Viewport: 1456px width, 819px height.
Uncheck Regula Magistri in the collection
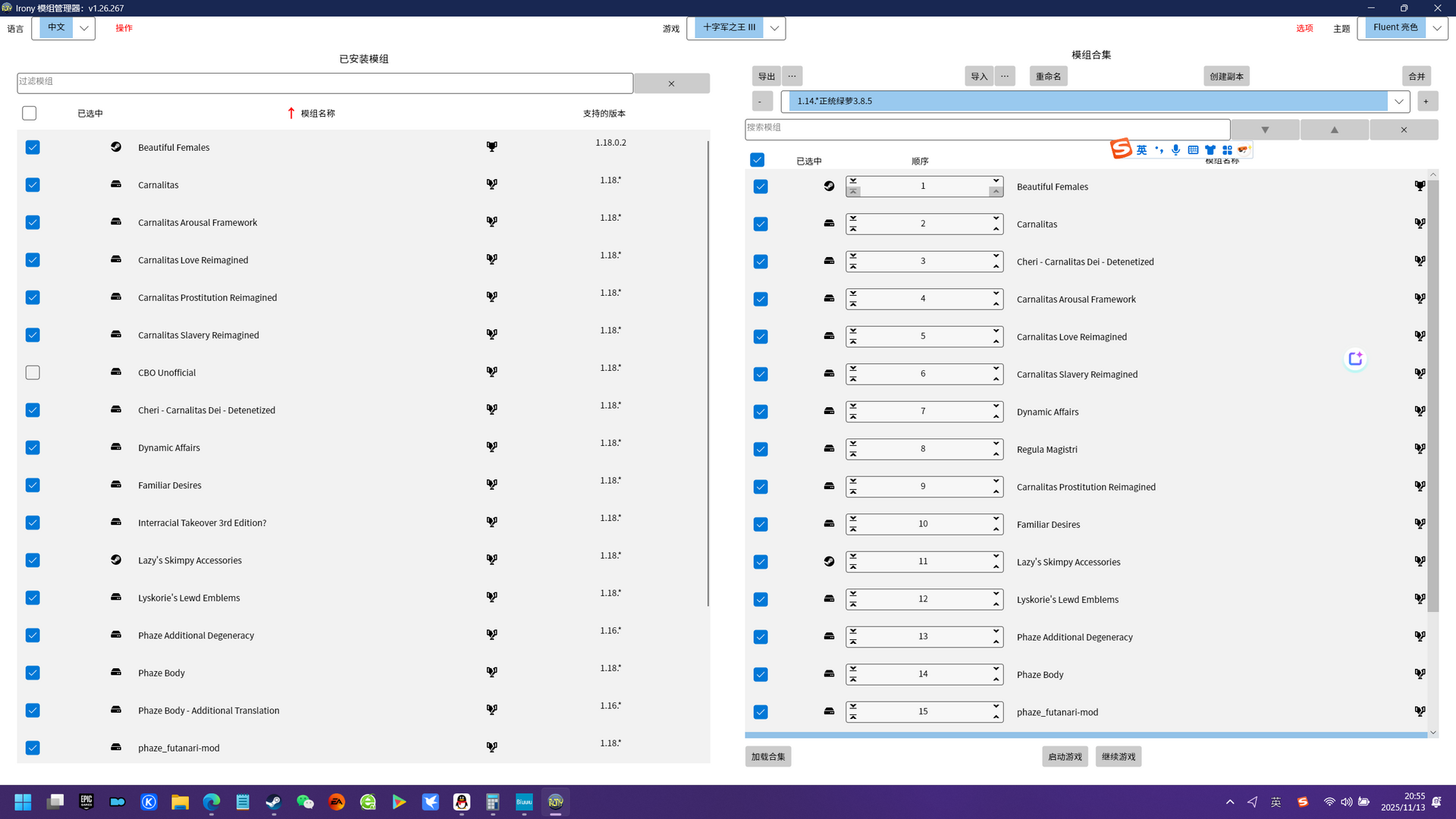coord(761,449)
